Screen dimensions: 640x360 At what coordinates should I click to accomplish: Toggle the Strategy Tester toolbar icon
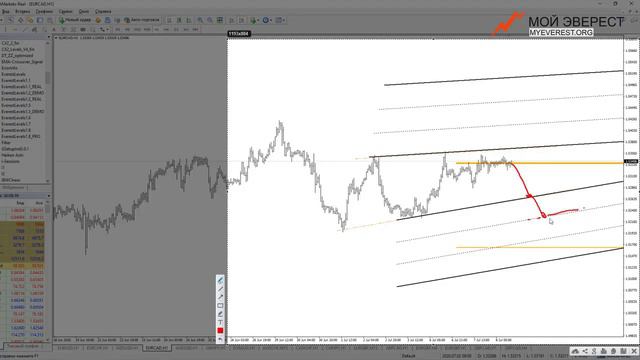pos(50,20)
